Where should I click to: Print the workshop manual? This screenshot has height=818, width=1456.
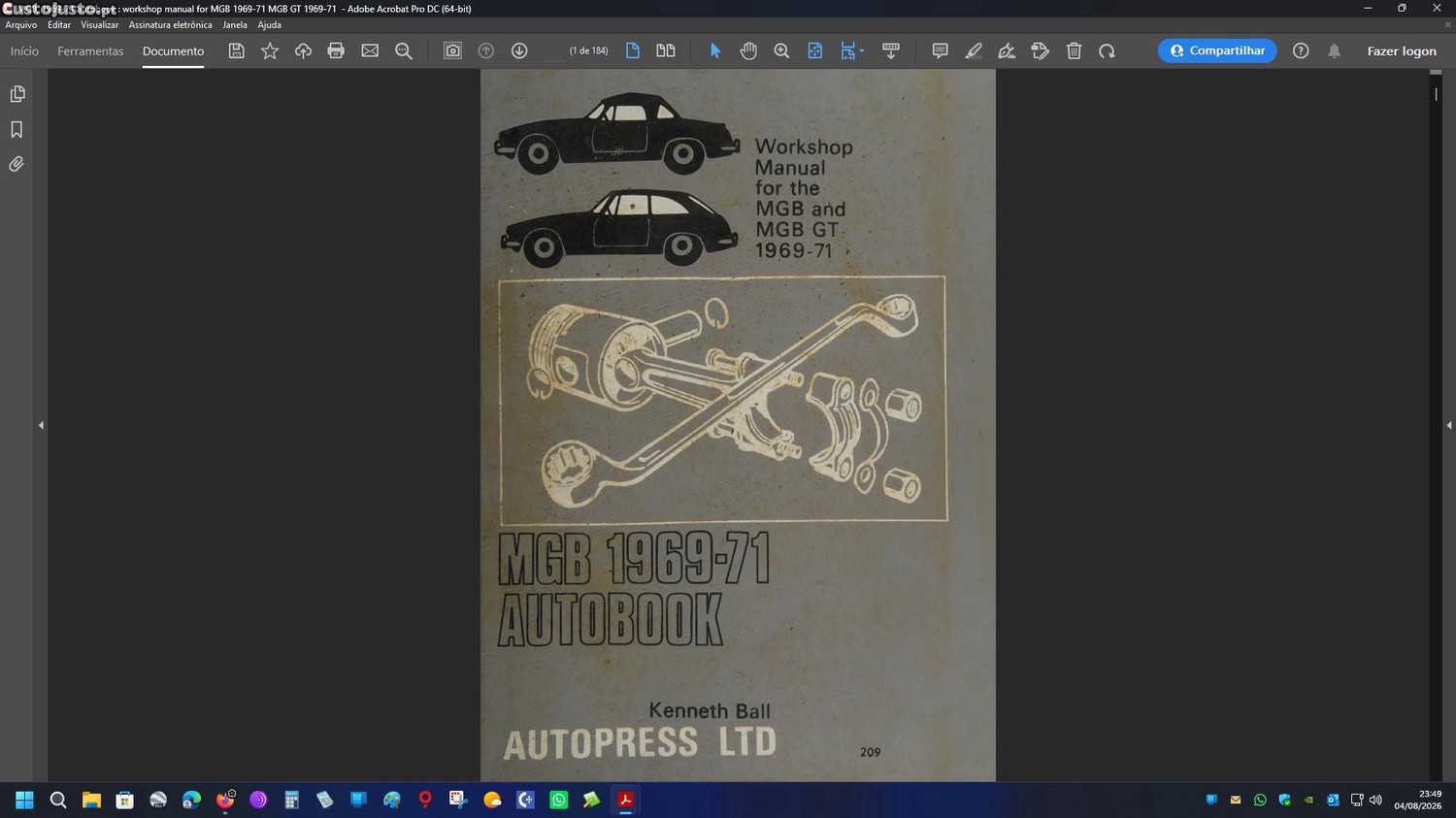click(x=336, y=50)
